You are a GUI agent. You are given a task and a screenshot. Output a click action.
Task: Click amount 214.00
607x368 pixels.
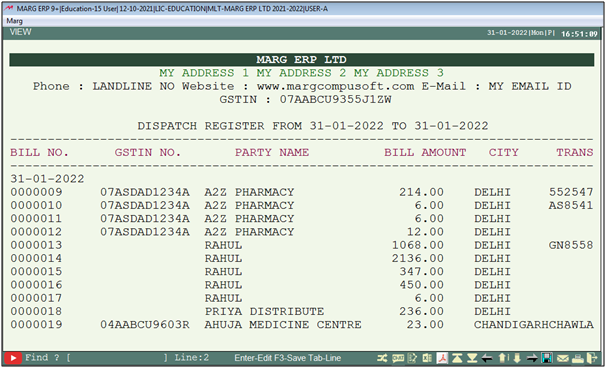tap(422, 192)
